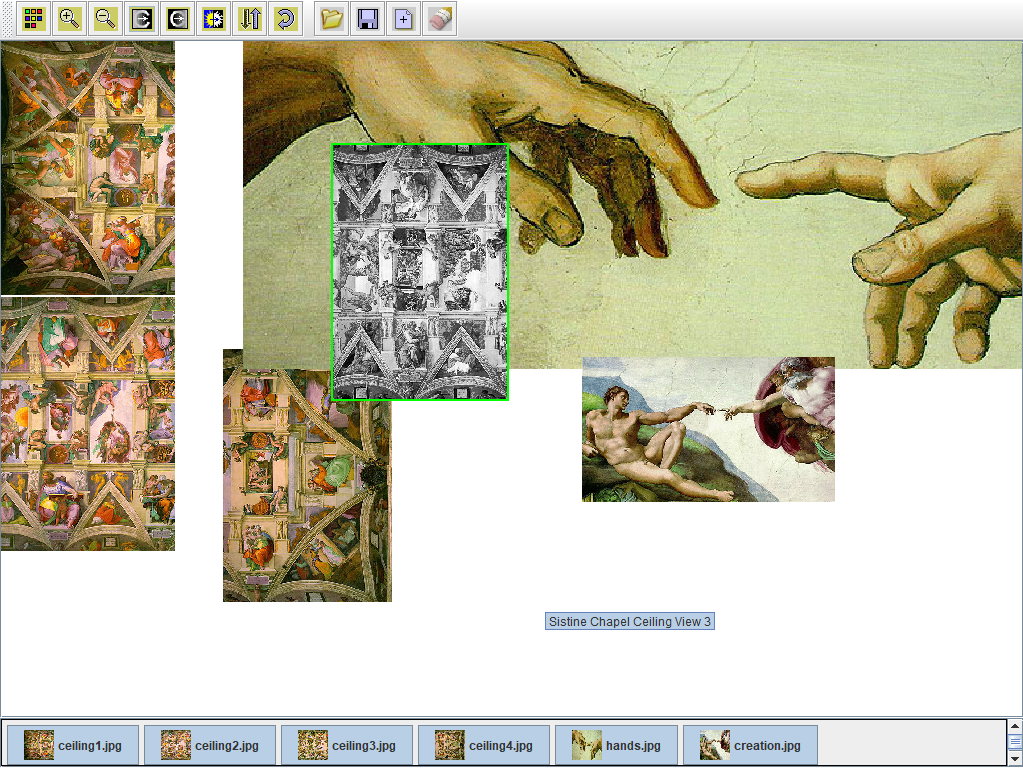
Task: Select the green-bordered grayscale ceiling image
Action: 420,272
